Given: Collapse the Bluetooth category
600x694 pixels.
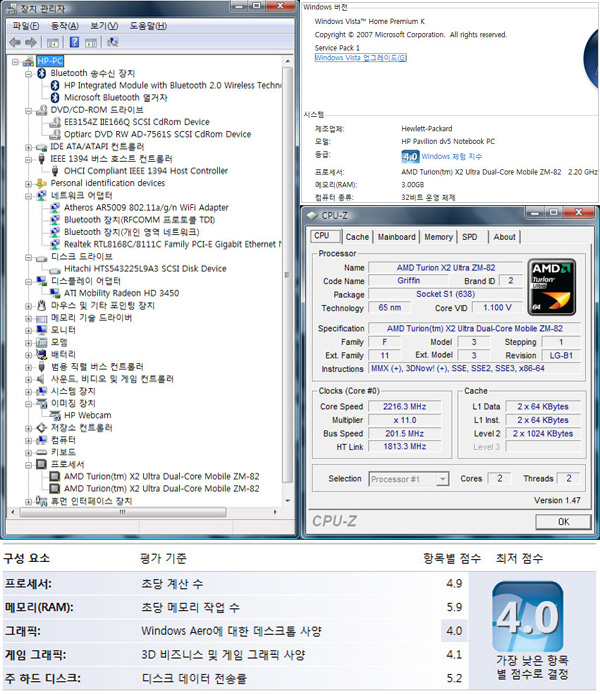Looking at the screenshot, I should [x=29, y=73].
